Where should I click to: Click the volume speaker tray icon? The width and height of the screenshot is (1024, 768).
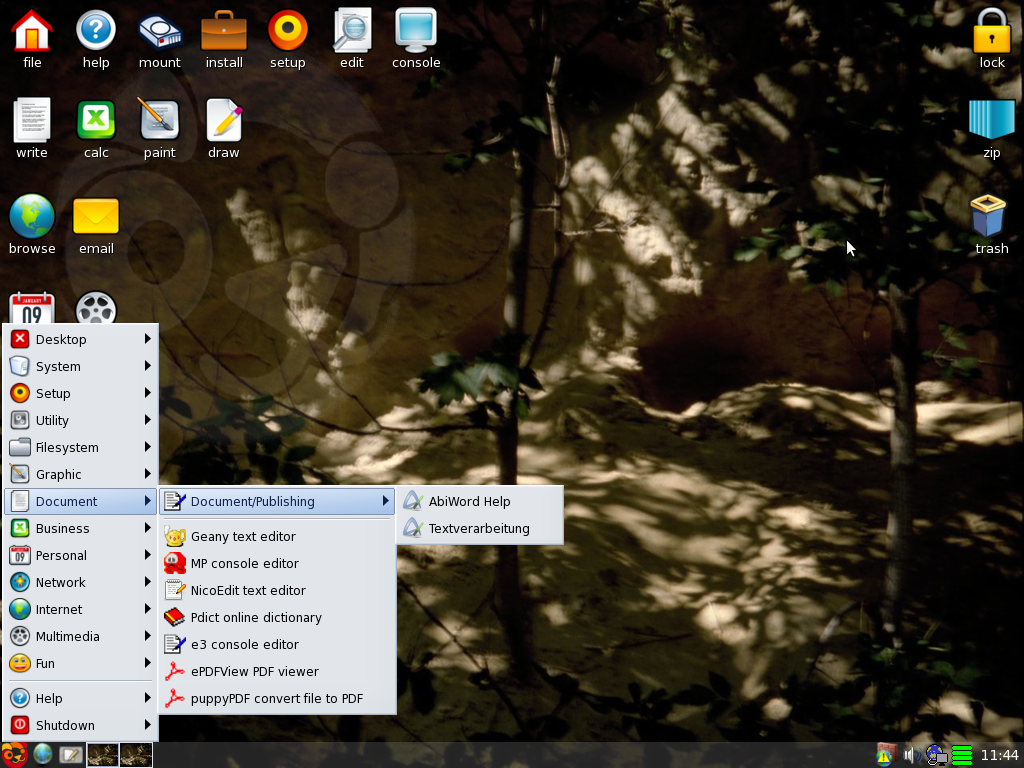[x=909, y=755]
